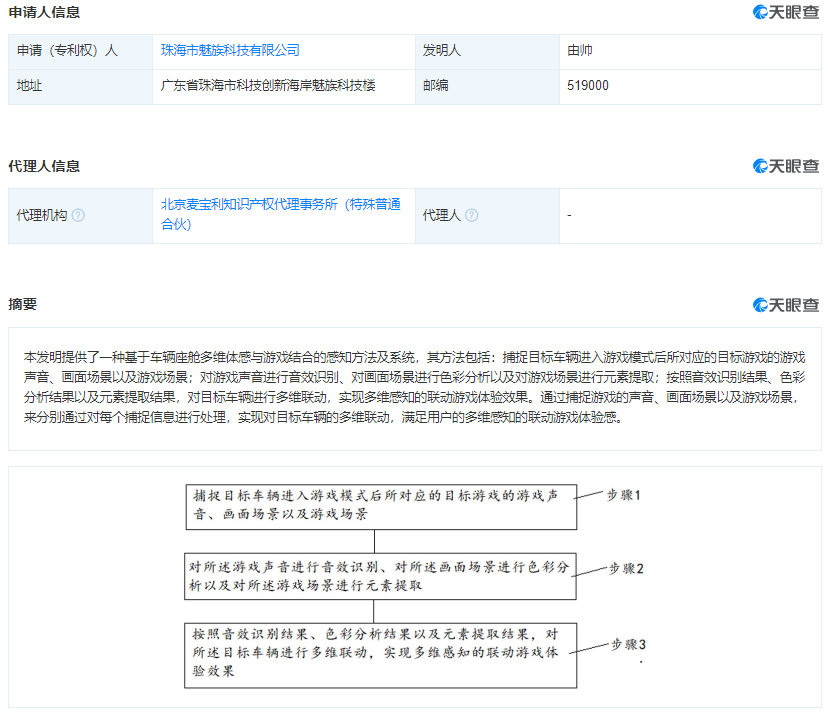The image size is (828, 724).
Task: Click the help icon next to 代理机构
Action: (x=79, y=215)
